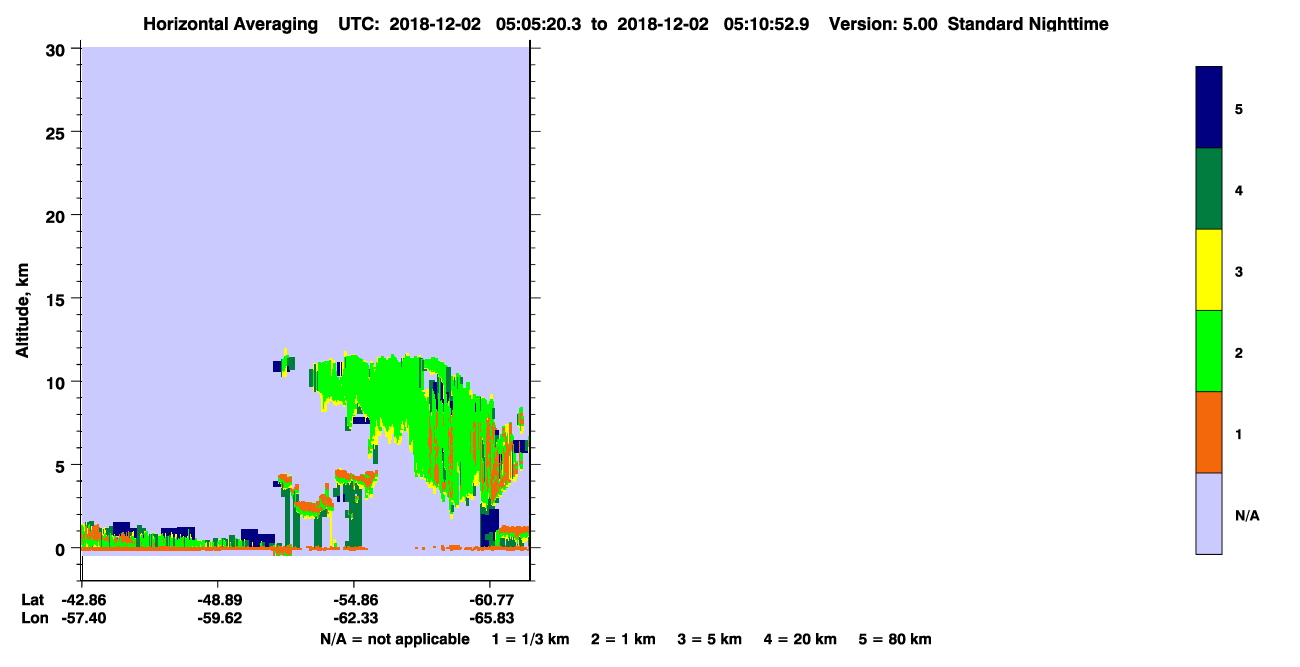The height and width of the screenshot is (667, 1300).
Task: Click the dark green colorbar segment labeled 4
Action: click(1209, 189)
